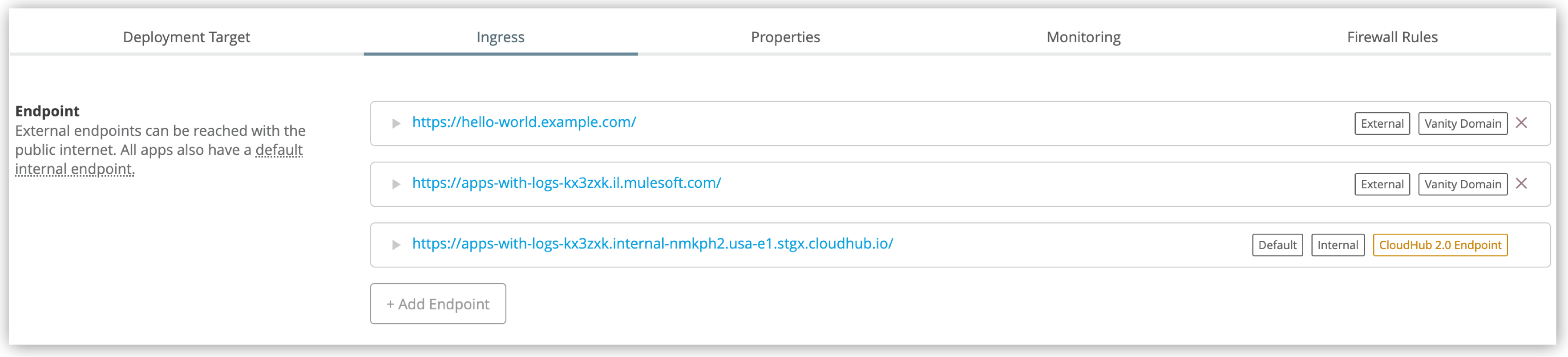Switch to the Monitoring tab

[x=1083, y=37]
